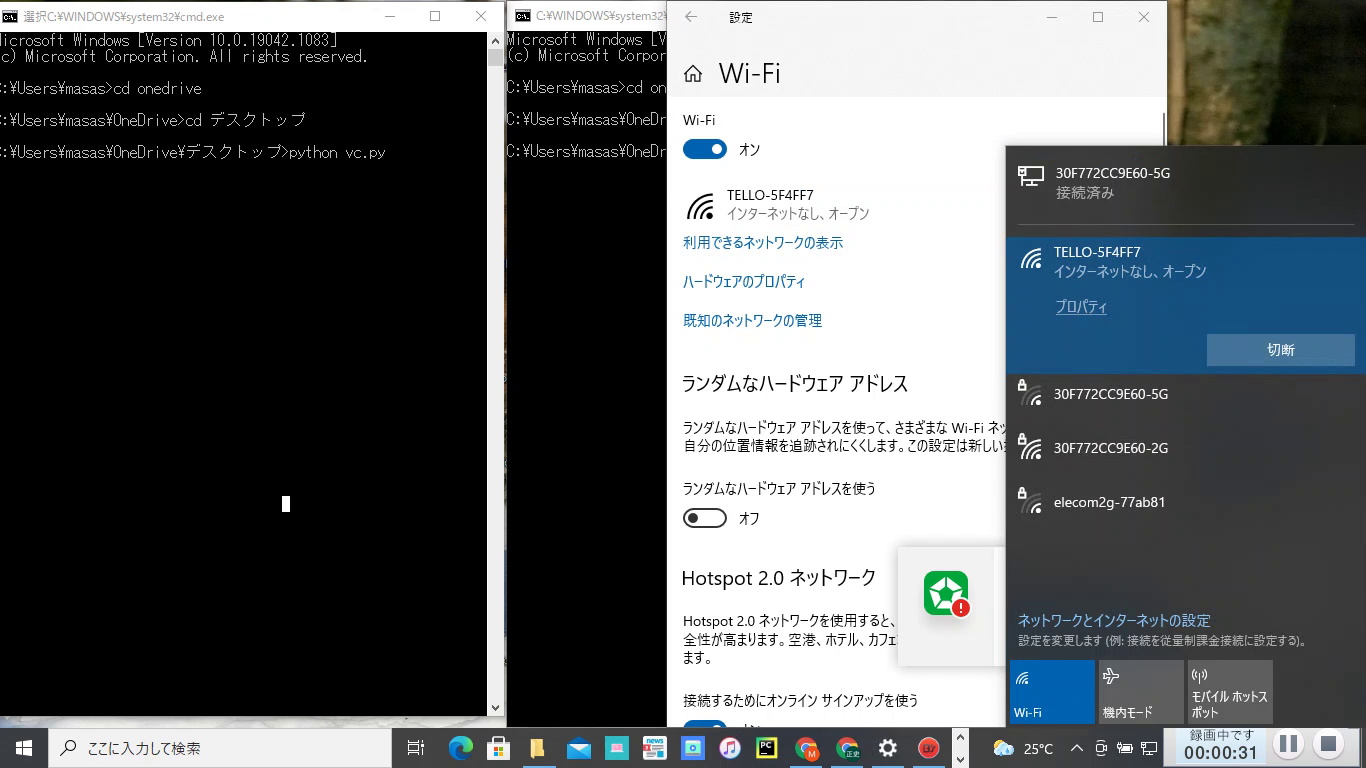Open weather widget showing 25°C

(1023, 748)
